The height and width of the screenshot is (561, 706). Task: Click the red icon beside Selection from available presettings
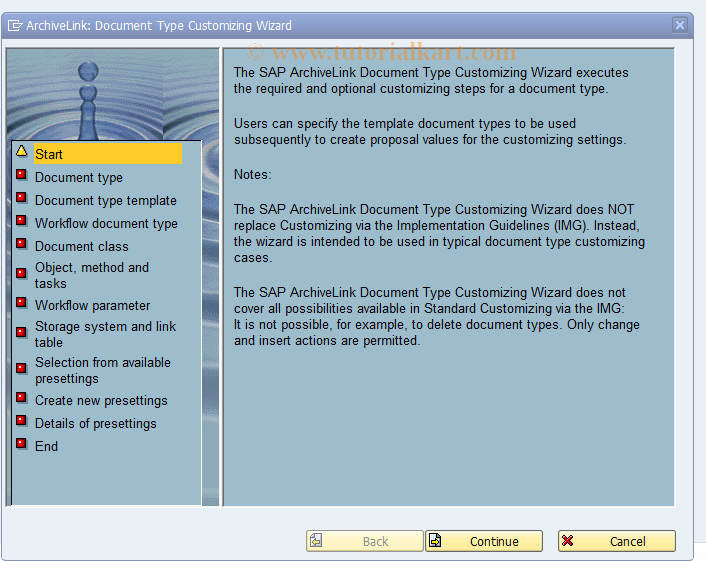point(21,368)
